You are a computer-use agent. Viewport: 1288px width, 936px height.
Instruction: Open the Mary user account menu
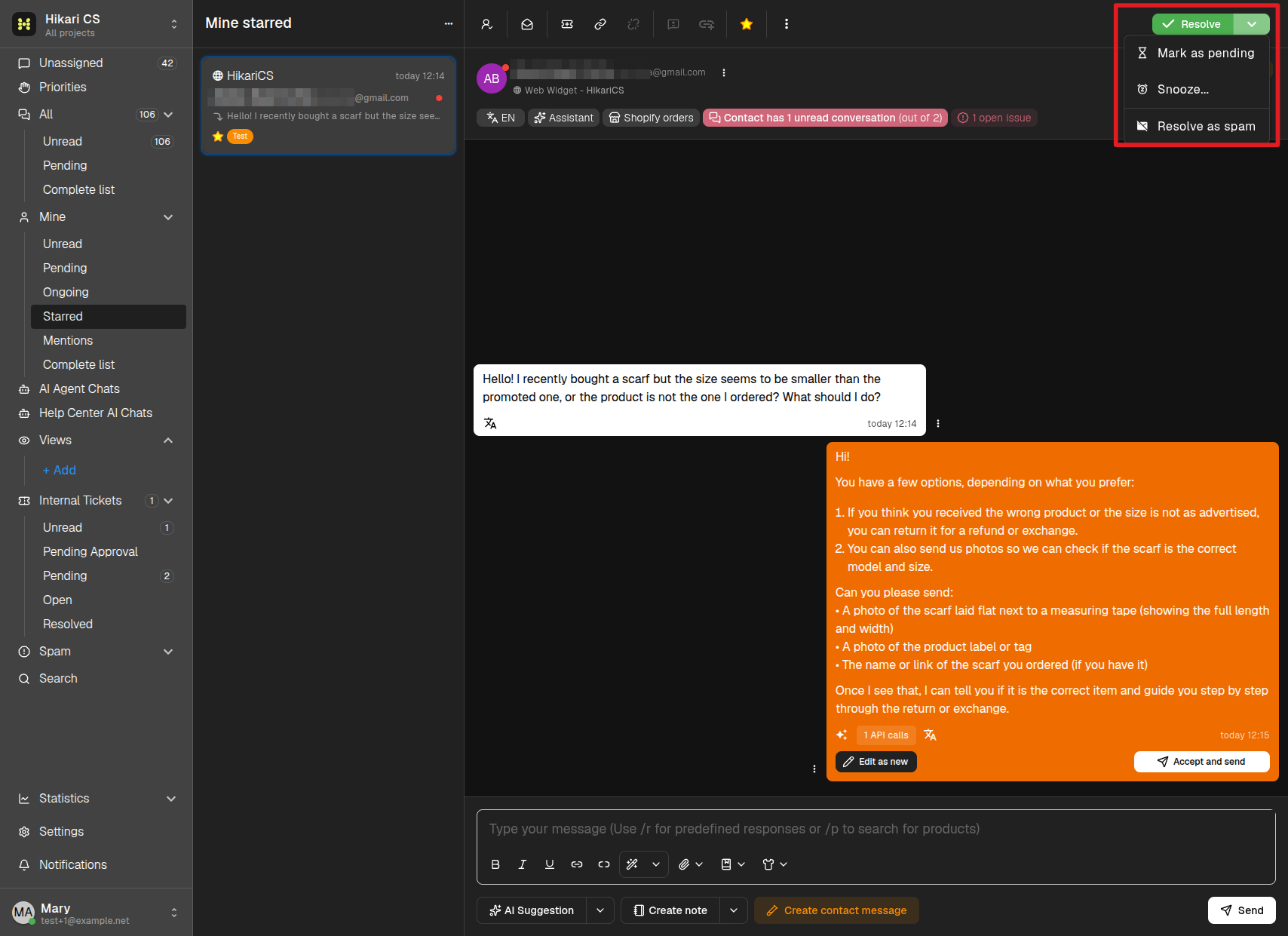[96, 913]
